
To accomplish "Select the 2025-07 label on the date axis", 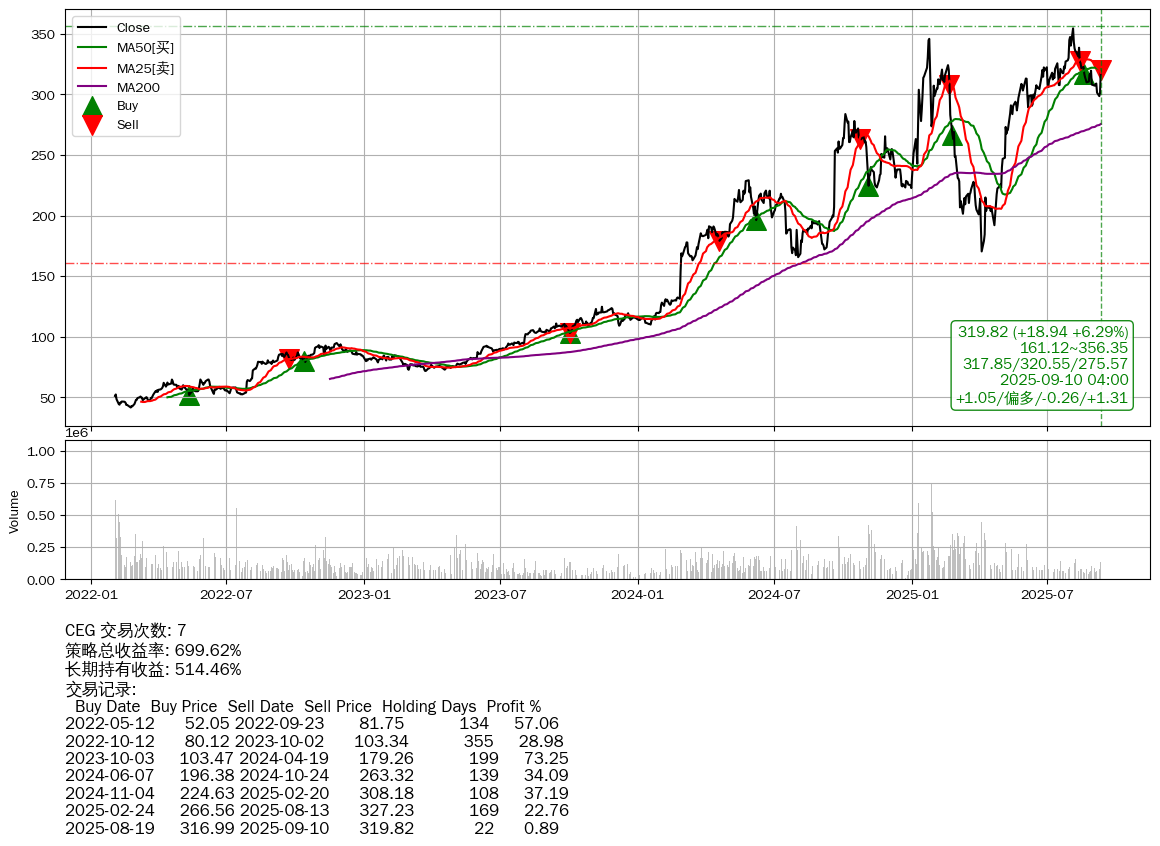I will click(x=1047, y=594).
